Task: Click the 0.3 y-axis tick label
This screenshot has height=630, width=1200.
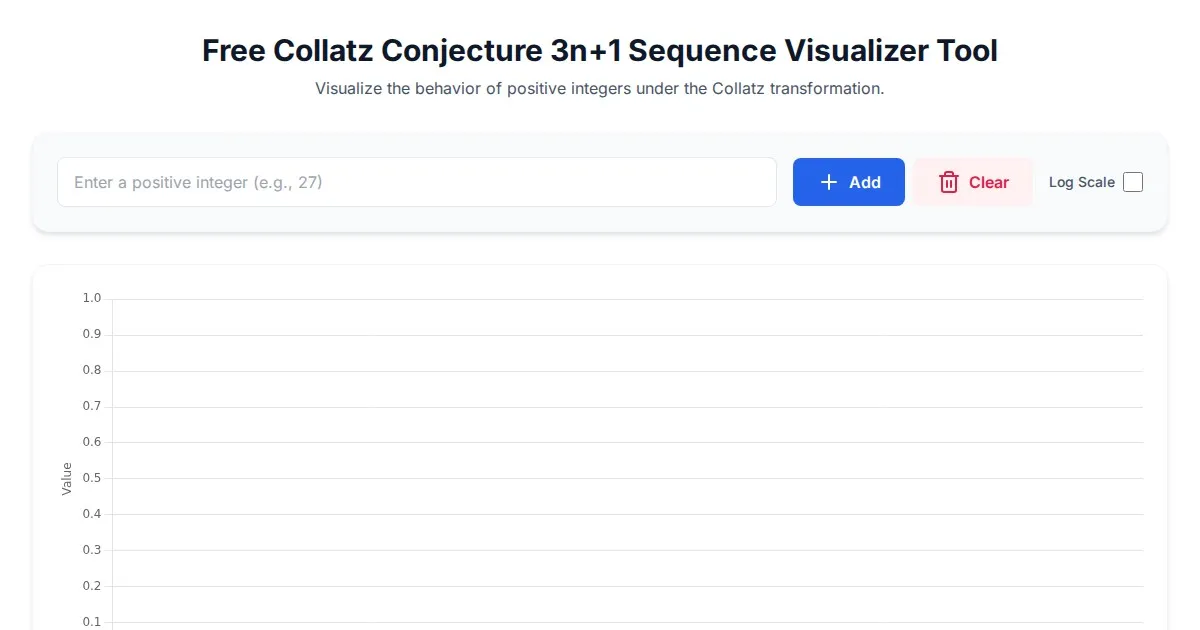Action: coord(92,550)
